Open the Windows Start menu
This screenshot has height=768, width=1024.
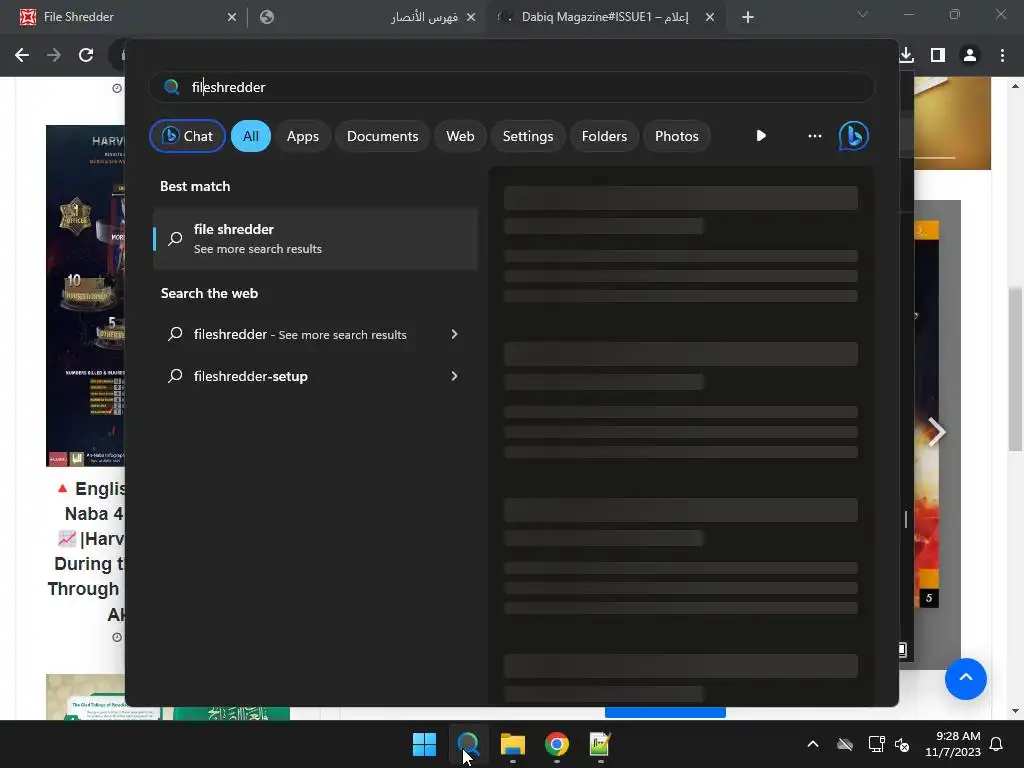[424, 744]
